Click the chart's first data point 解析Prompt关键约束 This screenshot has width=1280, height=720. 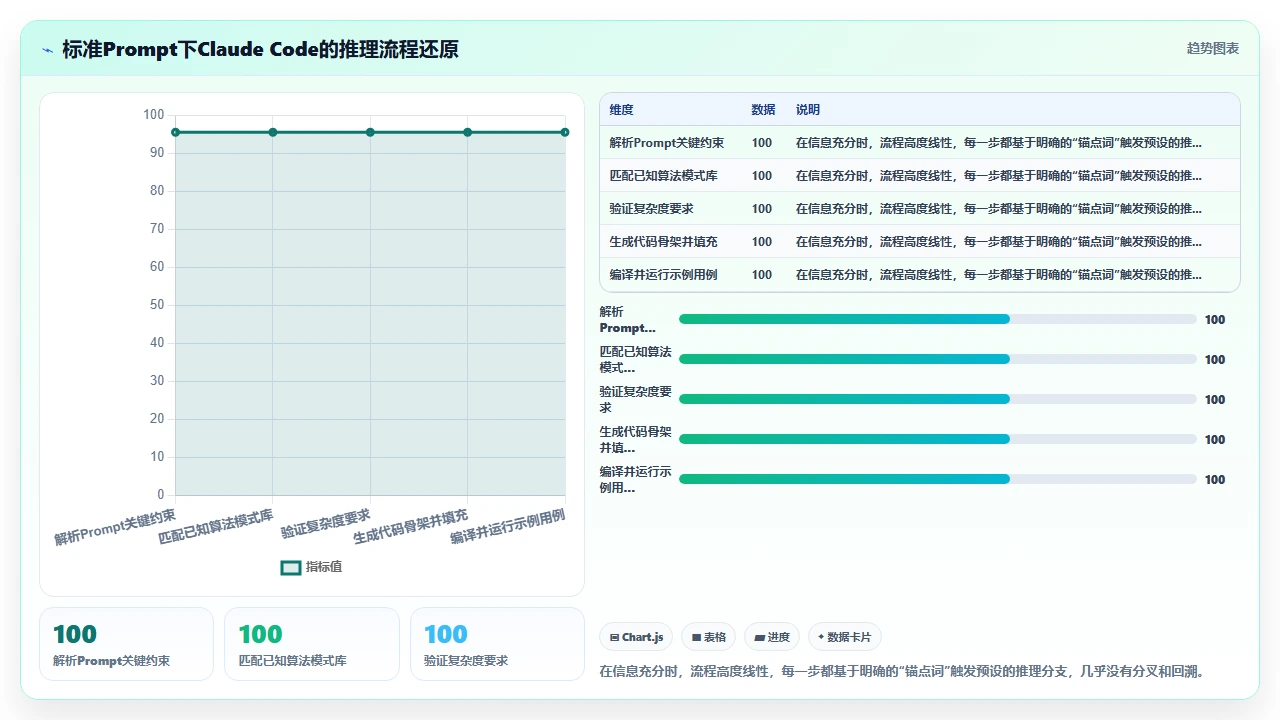tap(175, 132)
